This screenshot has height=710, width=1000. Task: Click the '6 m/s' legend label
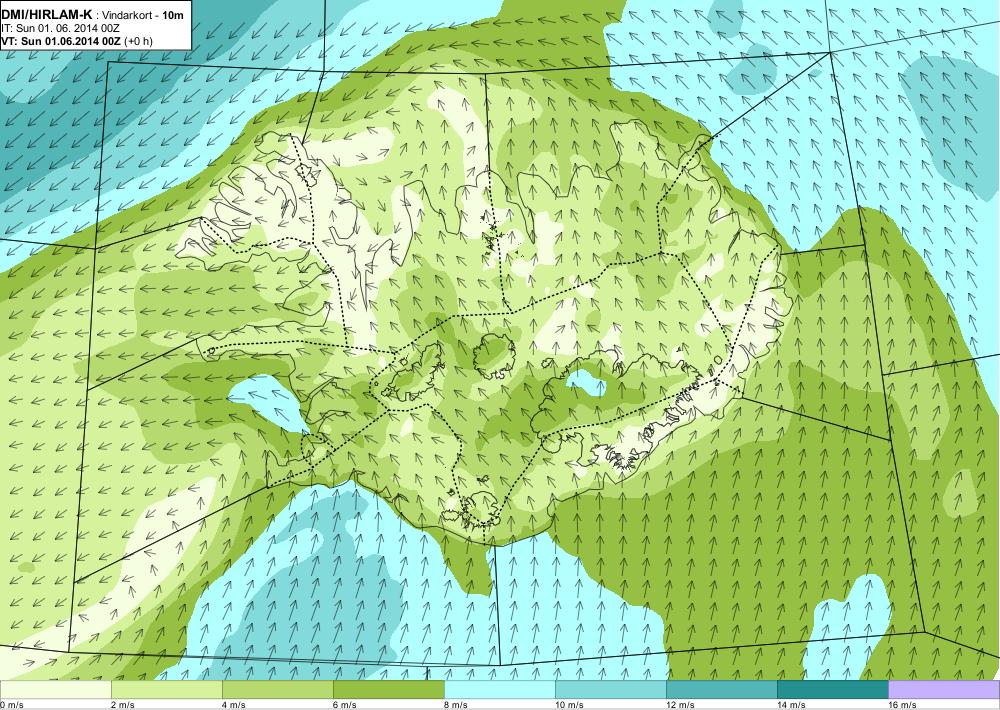344,704
